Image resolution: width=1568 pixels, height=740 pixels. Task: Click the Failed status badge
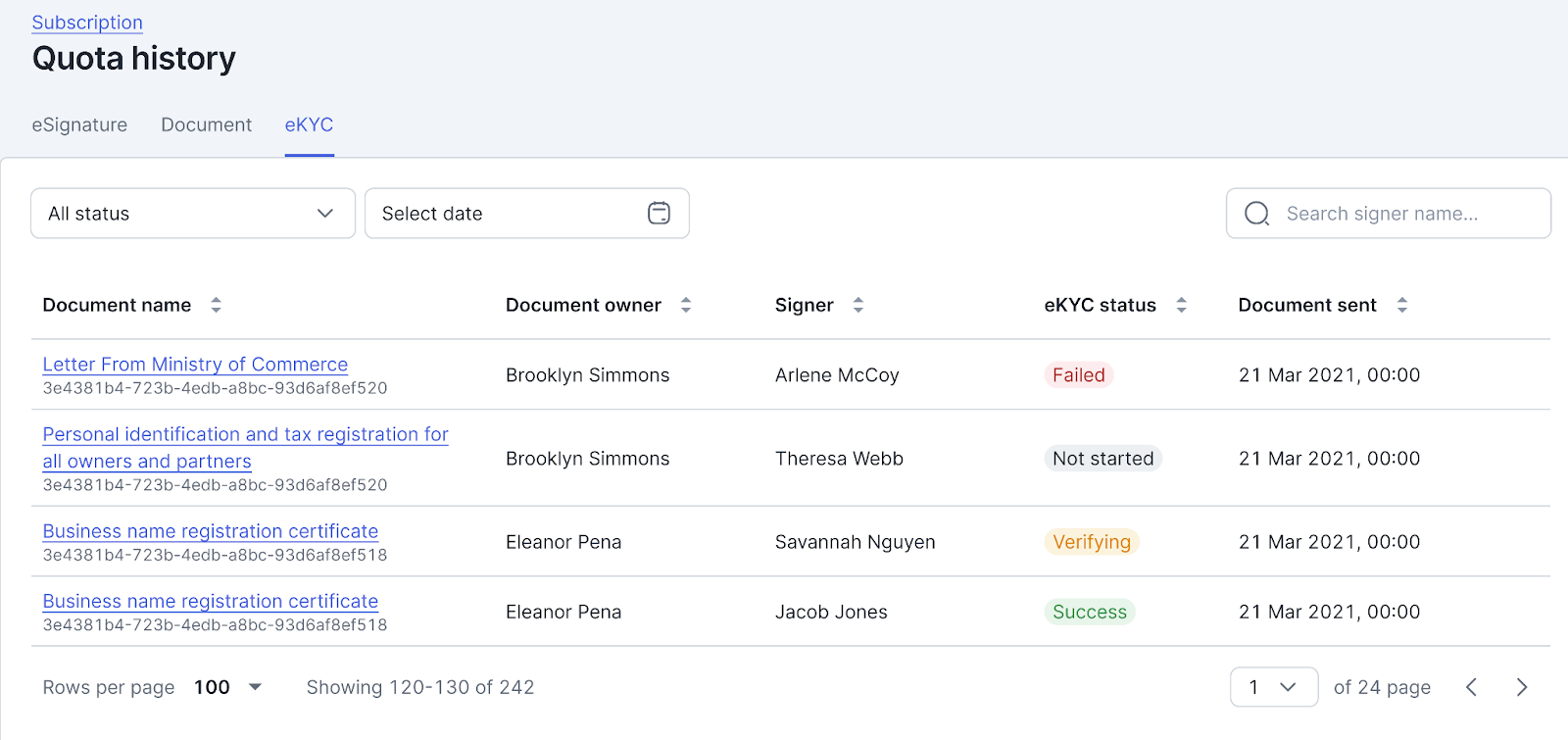(x=1078, y=375)
